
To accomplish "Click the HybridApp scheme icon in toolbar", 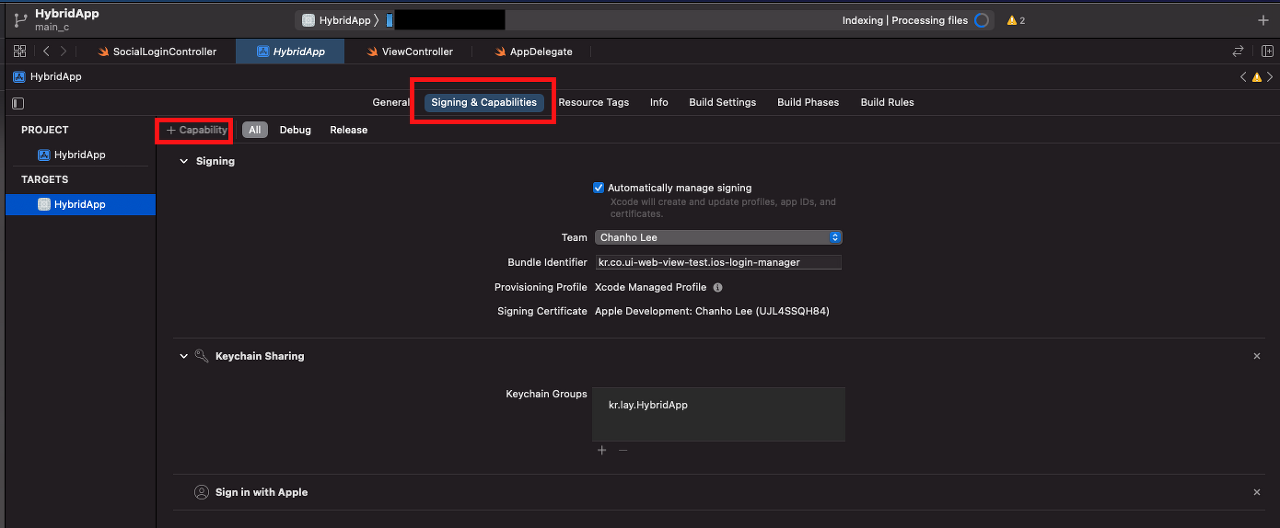I will click(308, 21).
